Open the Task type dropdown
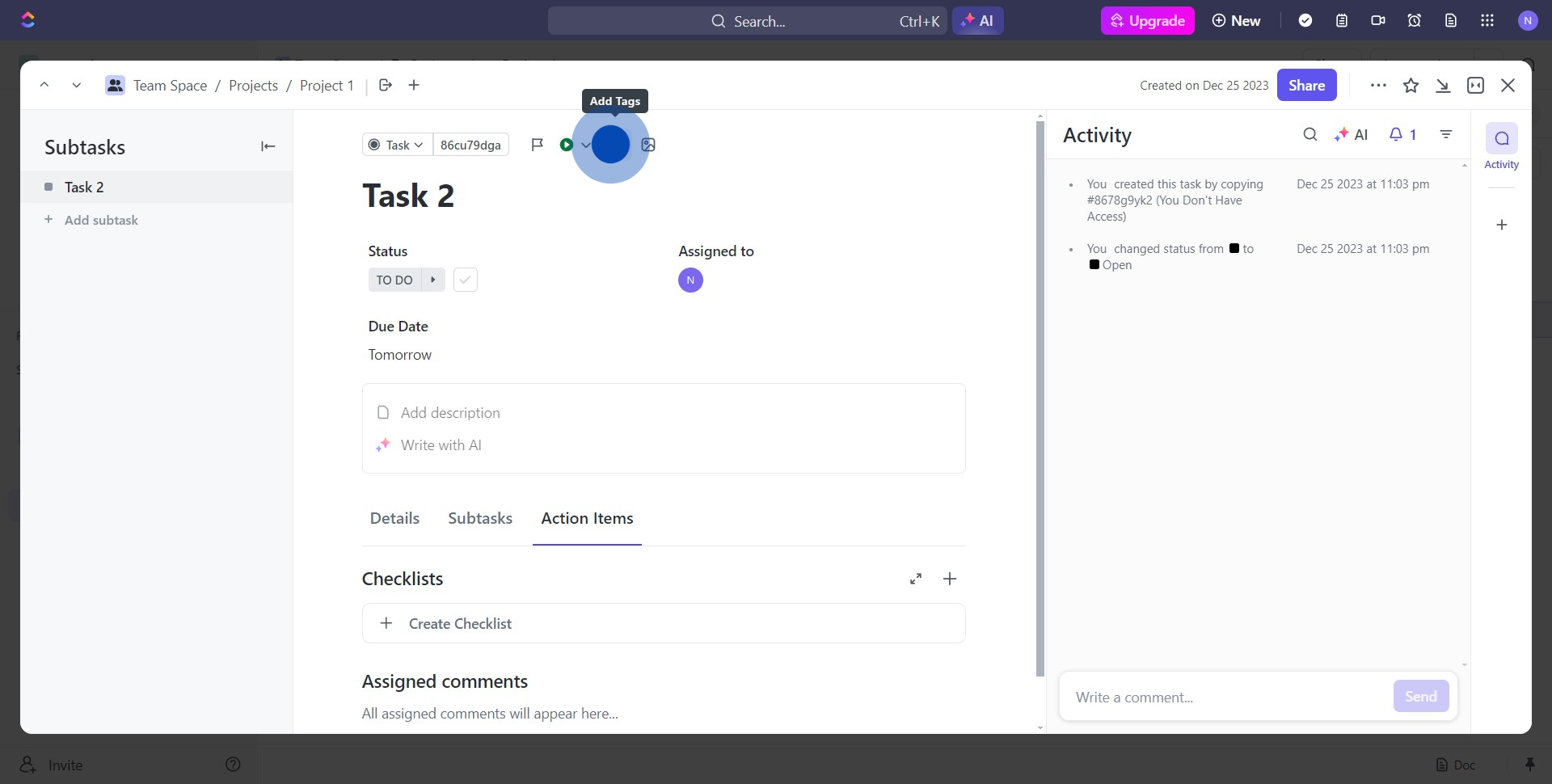The image size is (1552, 784). 397,145
